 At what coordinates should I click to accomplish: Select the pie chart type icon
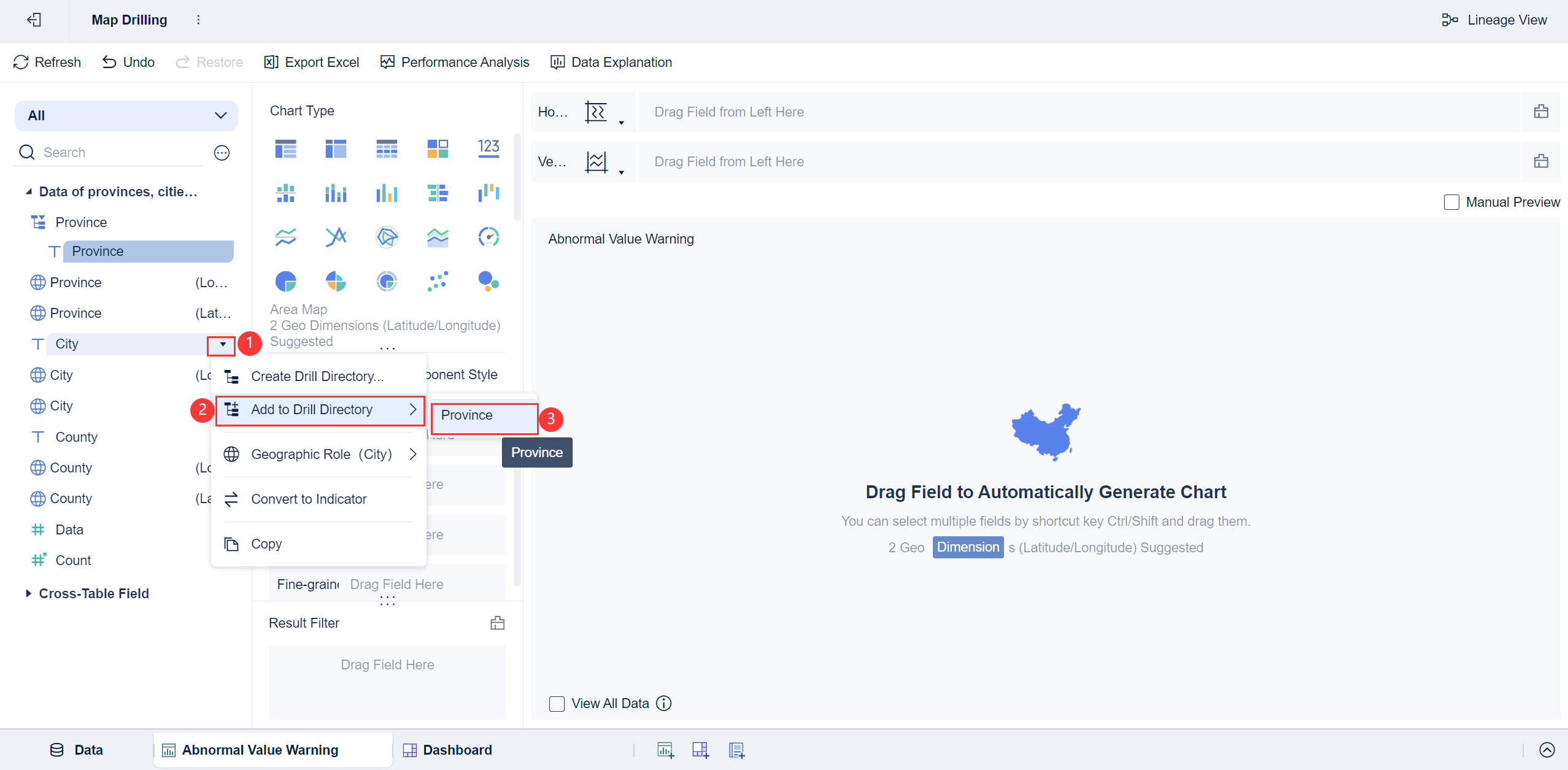tap(286, 282)
